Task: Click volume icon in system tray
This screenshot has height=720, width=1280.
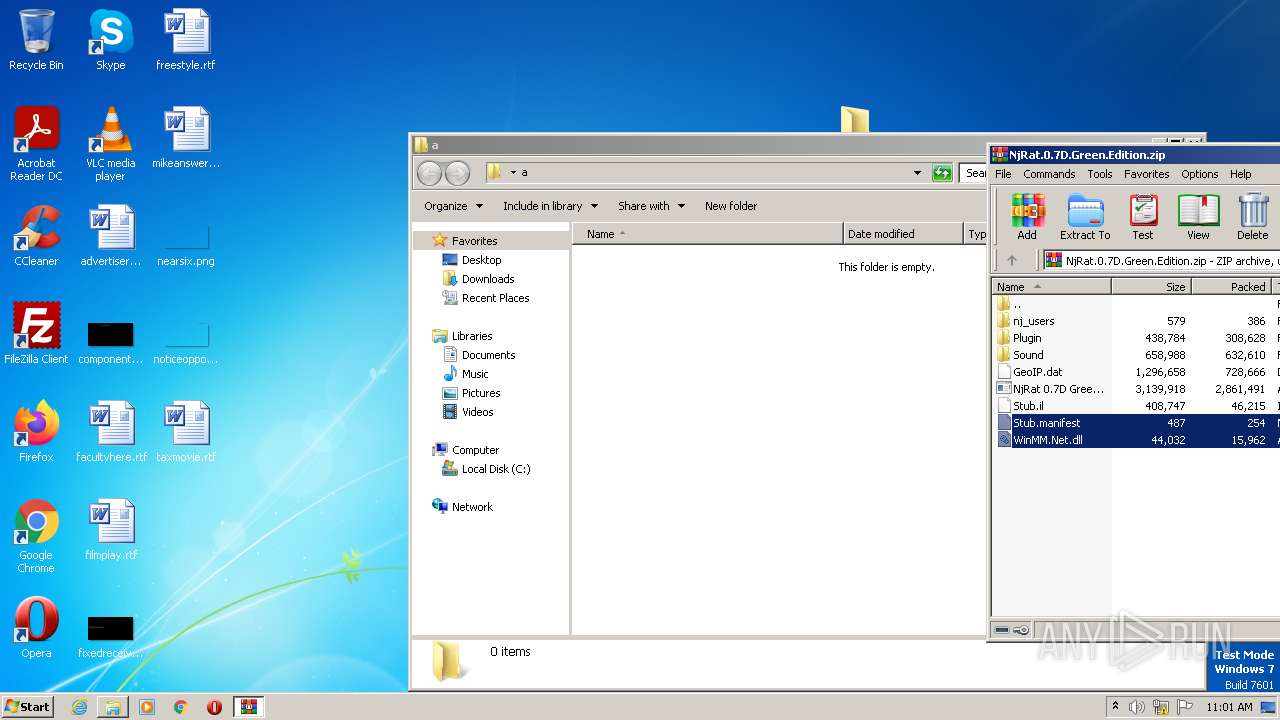Action: (1137, 707)
